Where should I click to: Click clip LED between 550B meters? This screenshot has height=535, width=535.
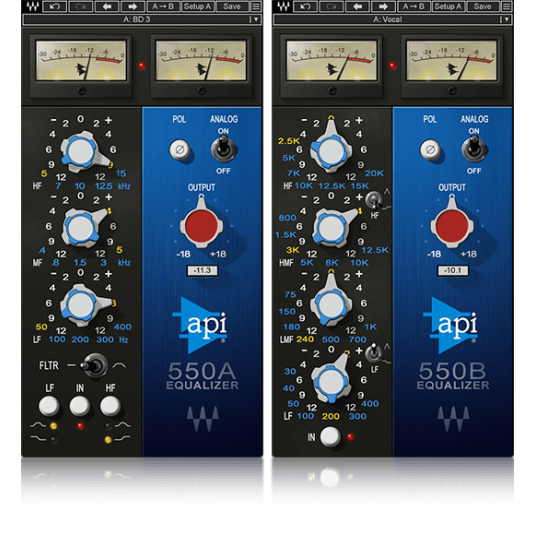(x=392, y=66)
